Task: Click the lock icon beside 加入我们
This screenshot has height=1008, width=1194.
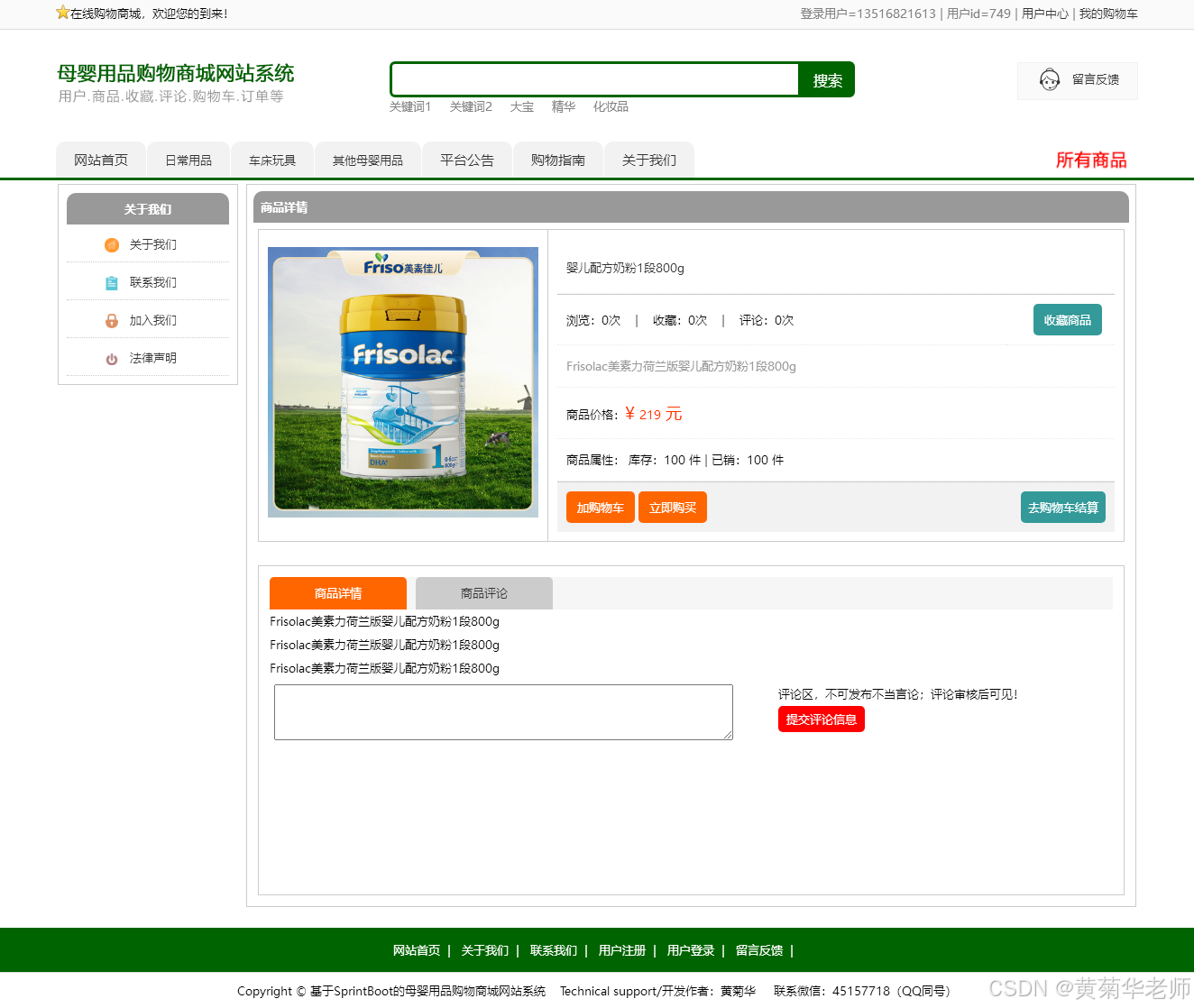Action: (x=112, y=321)
